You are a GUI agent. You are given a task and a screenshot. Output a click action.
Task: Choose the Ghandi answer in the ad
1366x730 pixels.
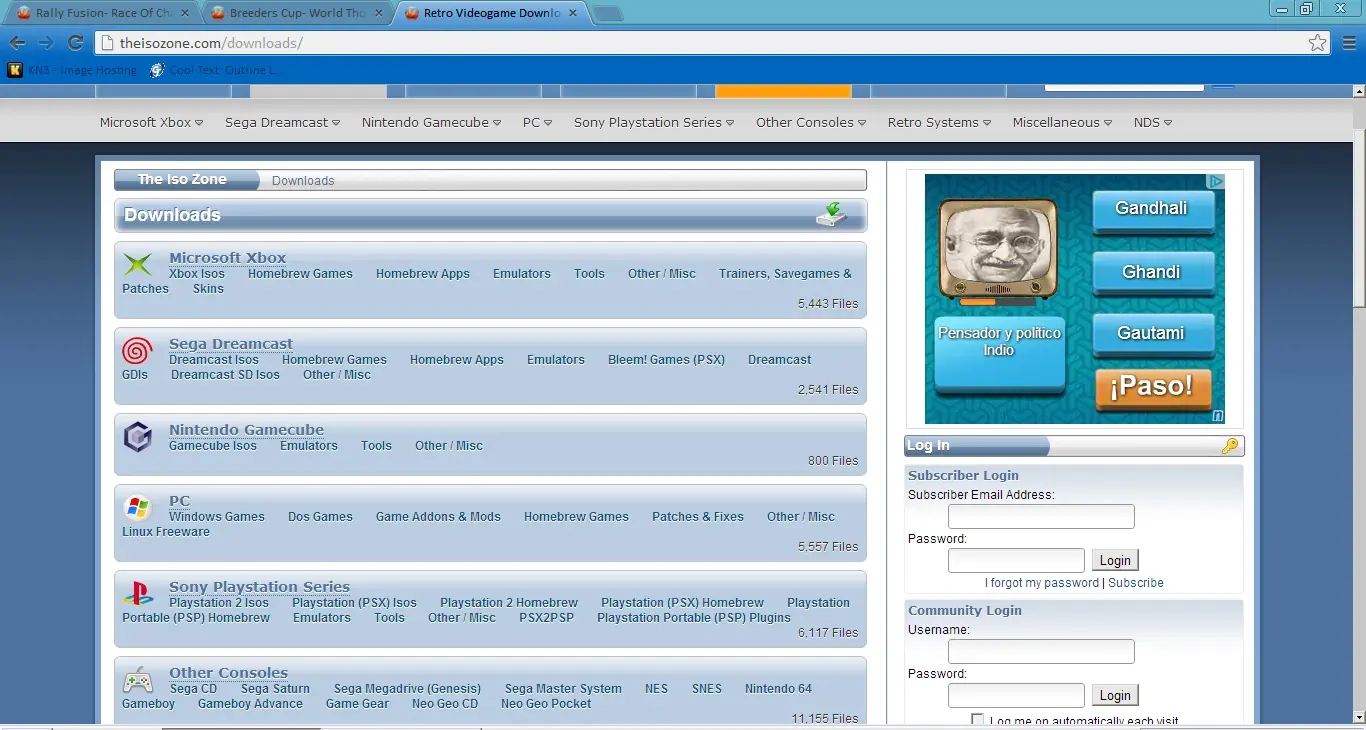pos(1152,273)
